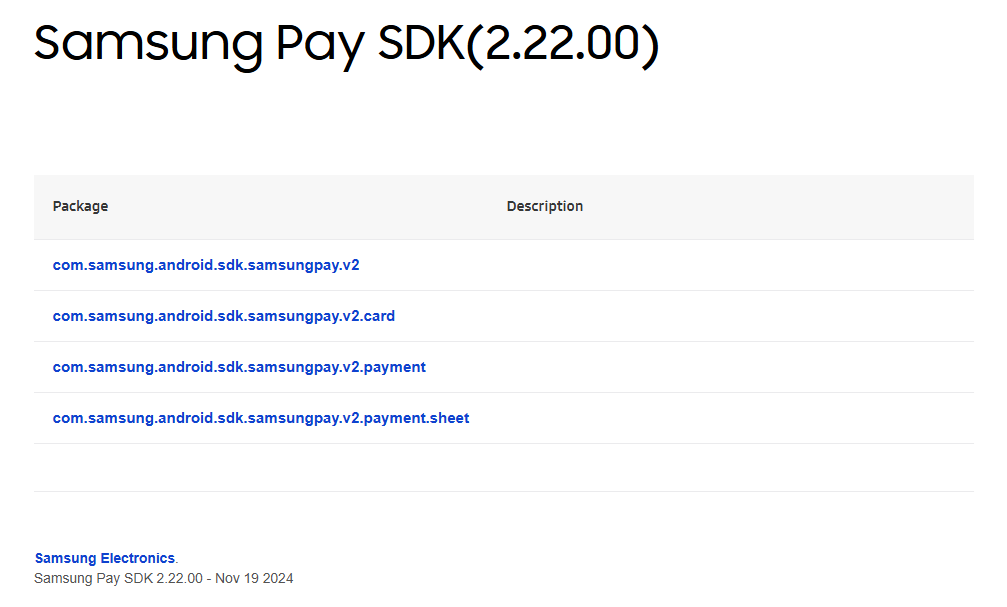This screenshot has height=607, width=1007.
Task: Click the version number (2.22.00) in the title
Action: click(x=562, y=44)
